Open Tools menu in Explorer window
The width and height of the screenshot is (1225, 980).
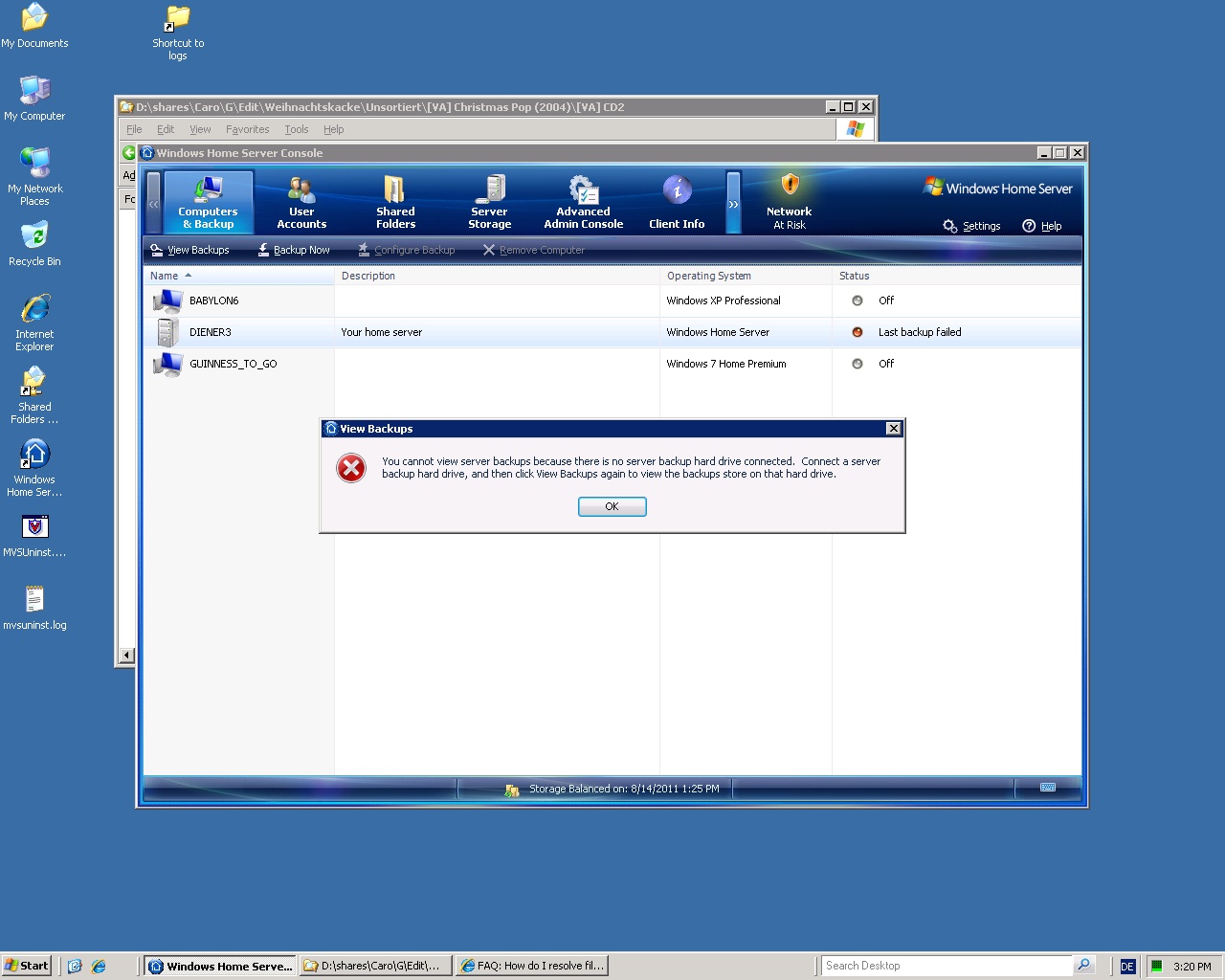pos(297,129)
